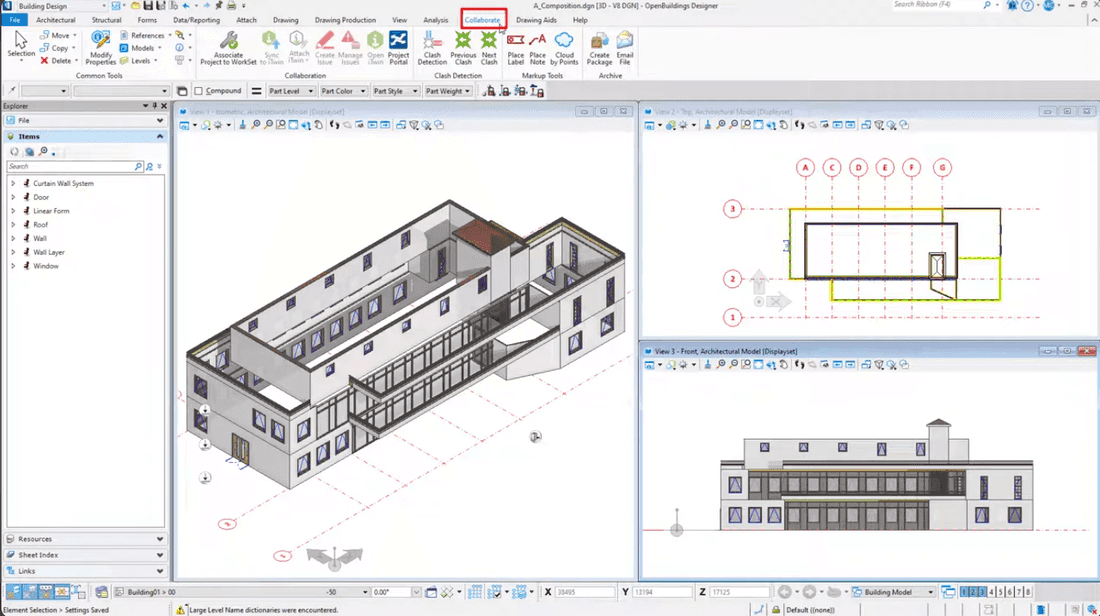Open the Modify Properties tool
1100x616 pixels.
(100, 48)
